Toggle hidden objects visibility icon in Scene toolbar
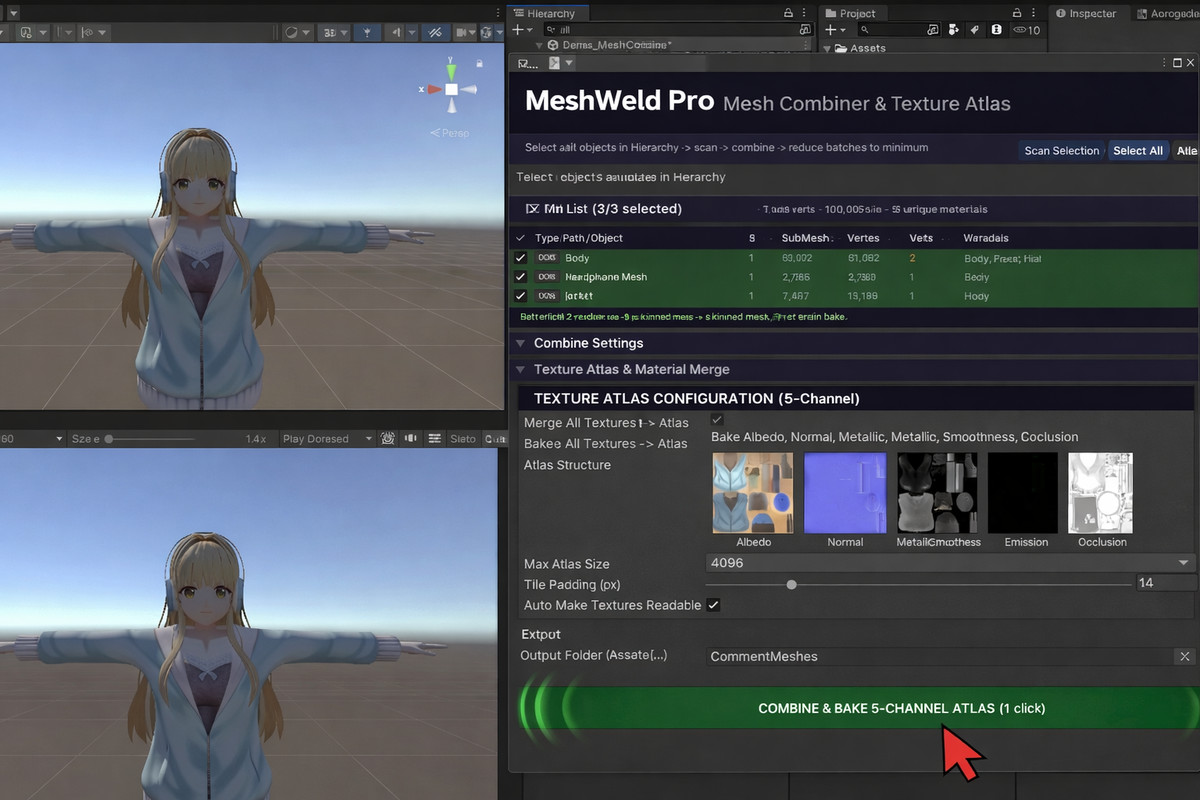This screenshot has width=1200, height=800. (435, 32)
